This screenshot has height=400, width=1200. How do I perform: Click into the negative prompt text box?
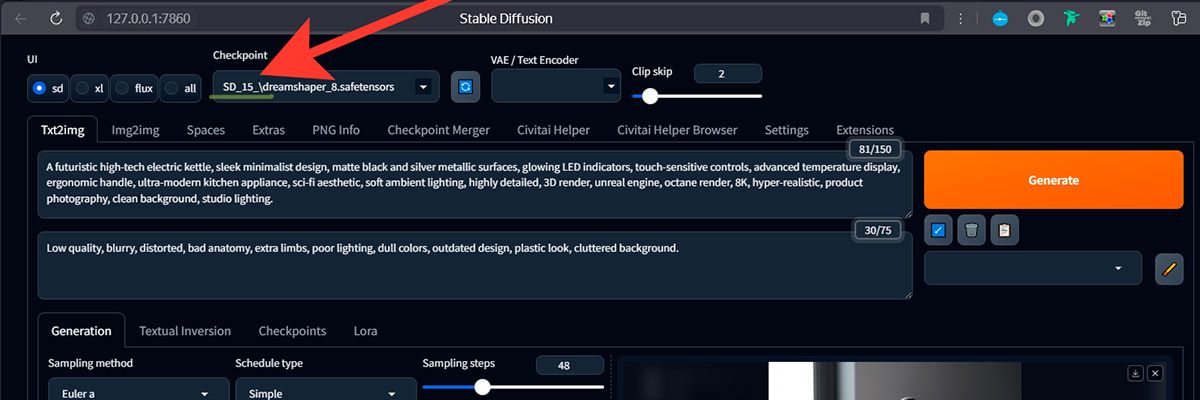click(475, 265)
